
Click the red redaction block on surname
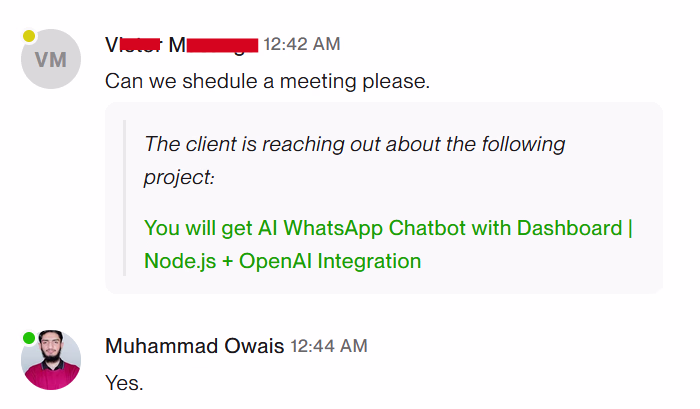tap(222, 44)
